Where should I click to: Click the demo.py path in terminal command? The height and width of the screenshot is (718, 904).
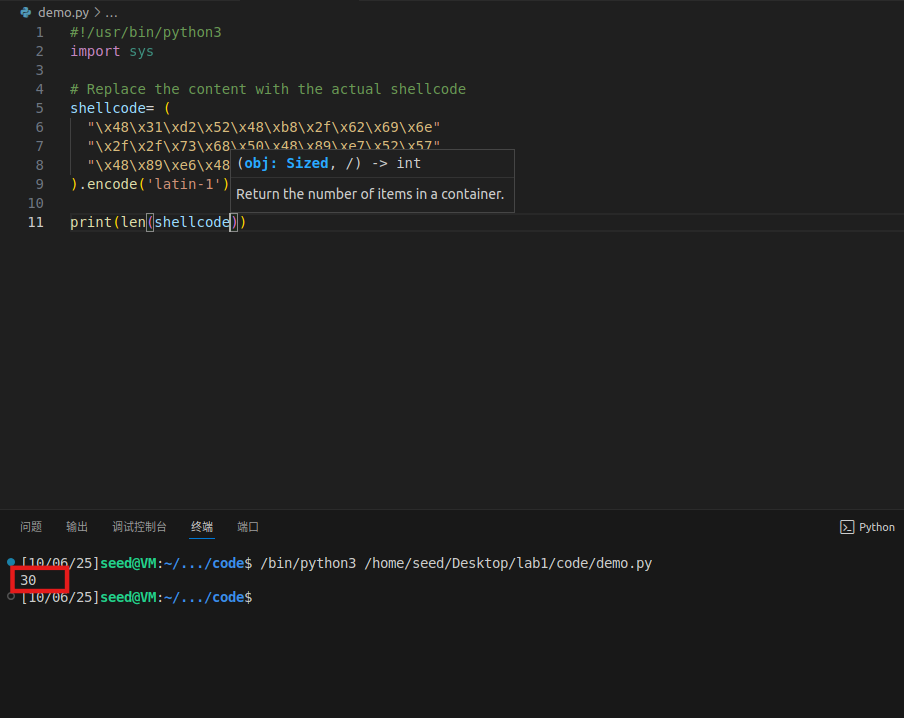[508, 563]
